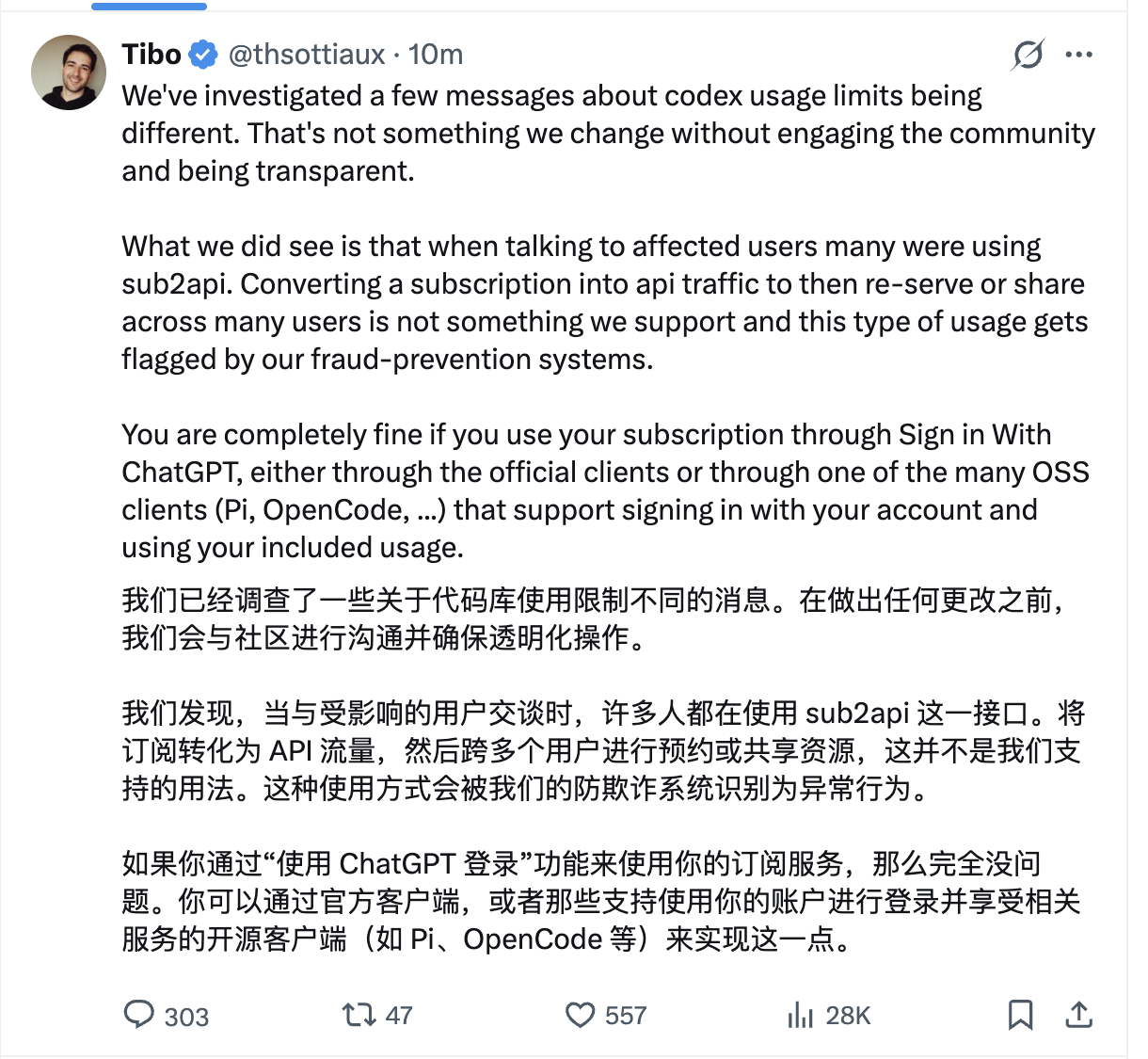Click the 10m timestamp

(x=435, y=55)
